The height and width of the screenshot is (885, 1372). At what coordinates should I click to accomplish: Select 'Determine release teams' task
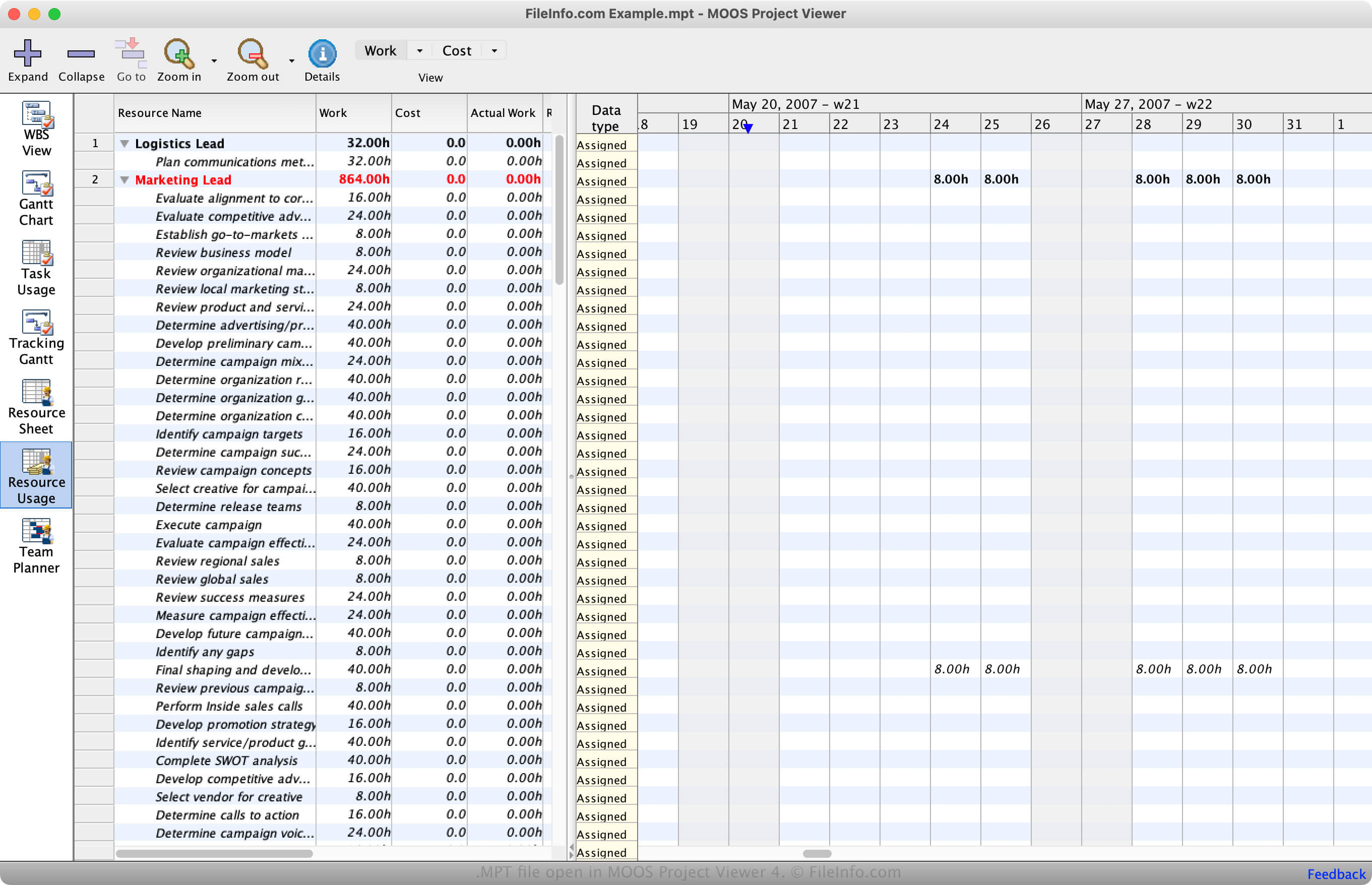(x=228, y=507)
